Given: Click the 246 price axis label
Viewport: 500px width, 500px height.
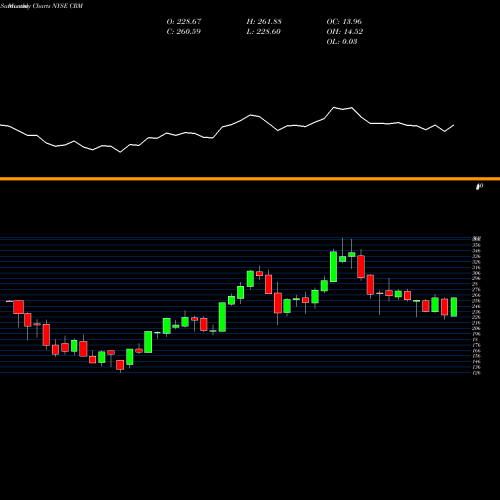Looking at the screenshot, I should pos(477,306).
